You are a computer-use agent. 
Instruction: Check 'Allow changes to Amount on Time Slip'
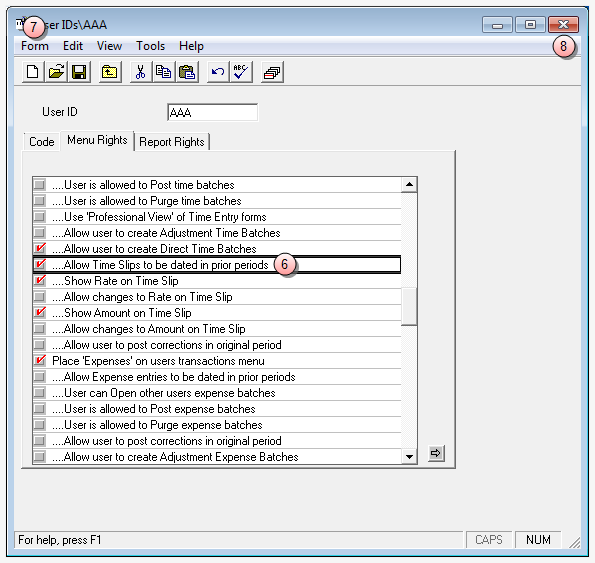click(x=39, y=329)
